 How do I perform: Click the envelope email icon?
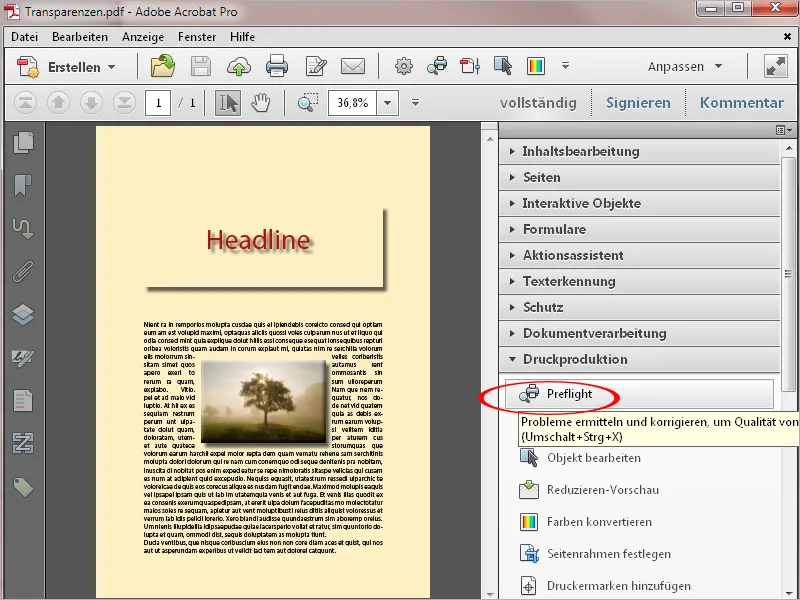352,67
